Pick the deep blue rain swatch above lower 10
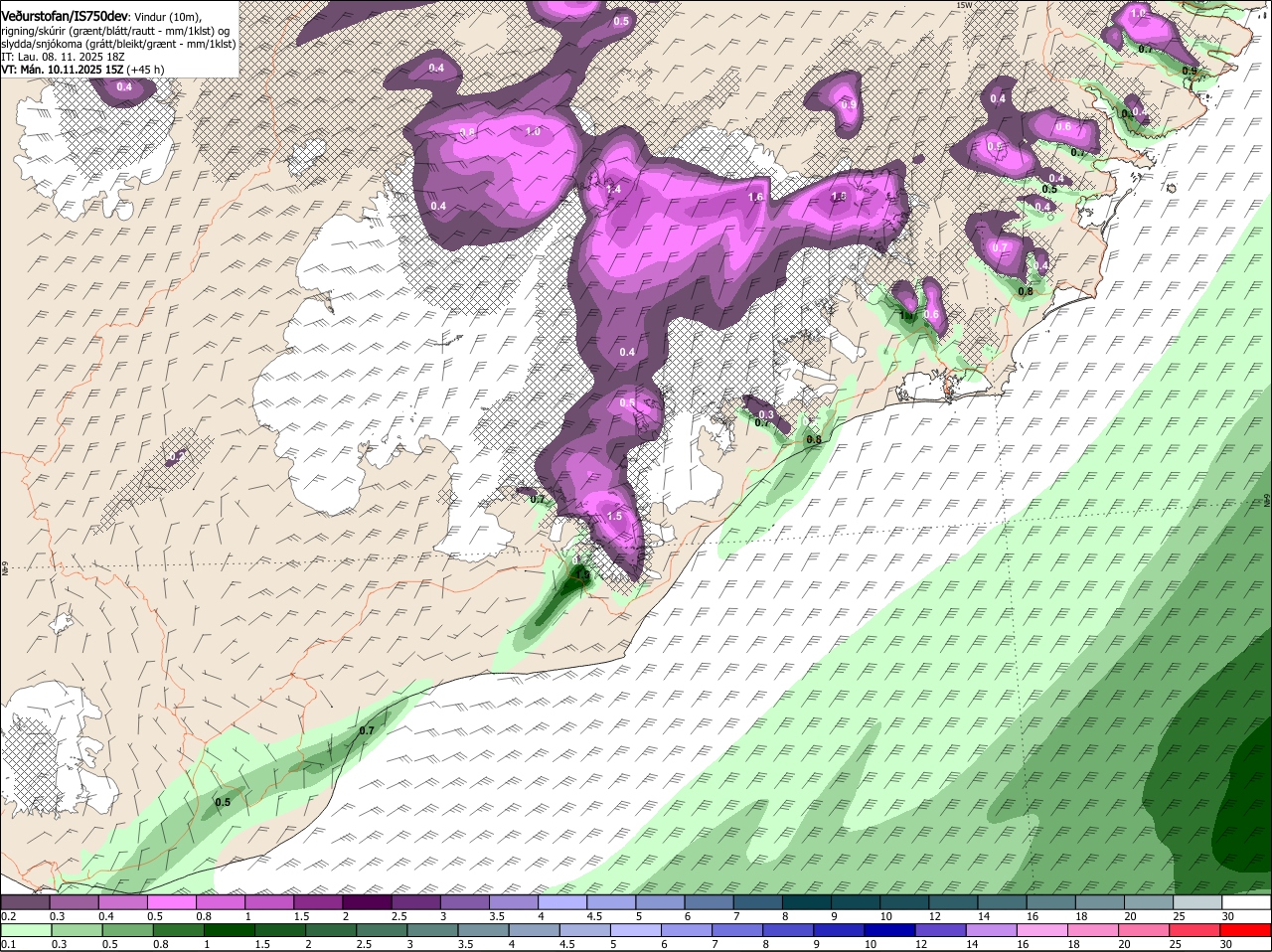The height and width of the screenshot is (952, 1272). [890, 930]
